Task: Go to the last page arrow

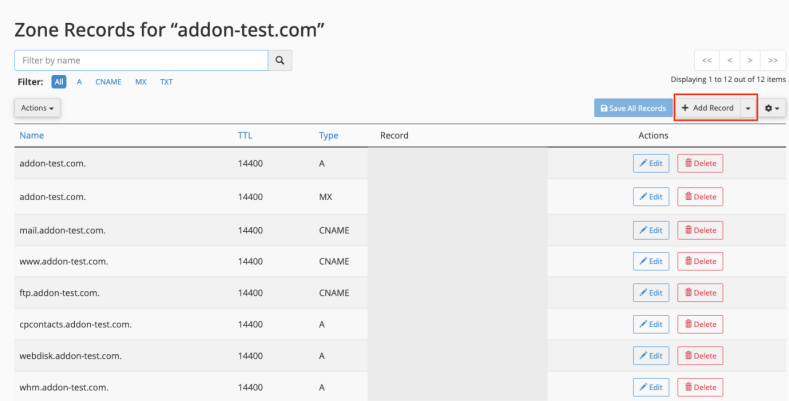Action: [x=772, y=61]
